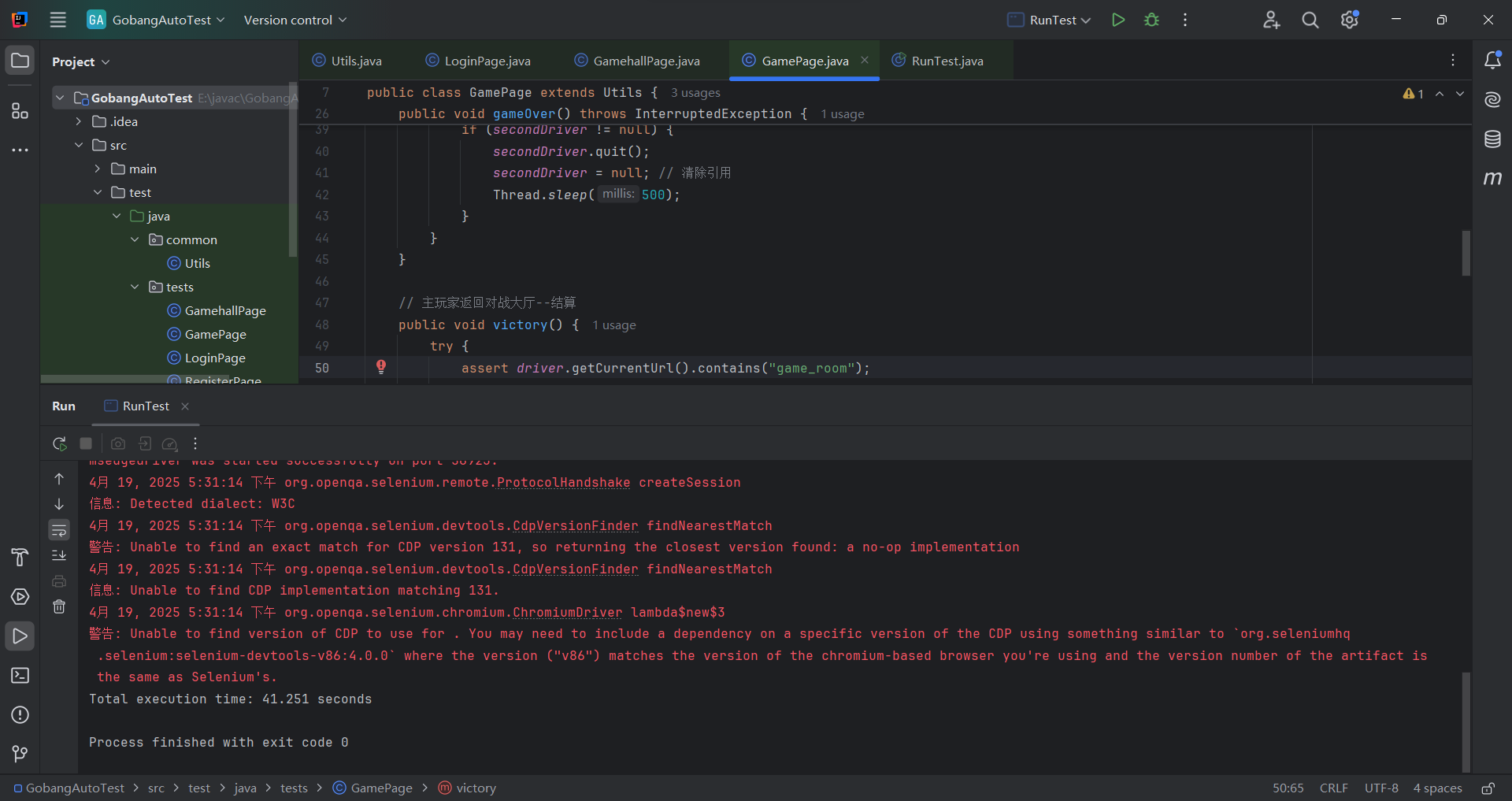The width and height of the screenshot is (1512, 801).
Task: Click 1 usage hint next to victory()
Action: click(614, 325)
